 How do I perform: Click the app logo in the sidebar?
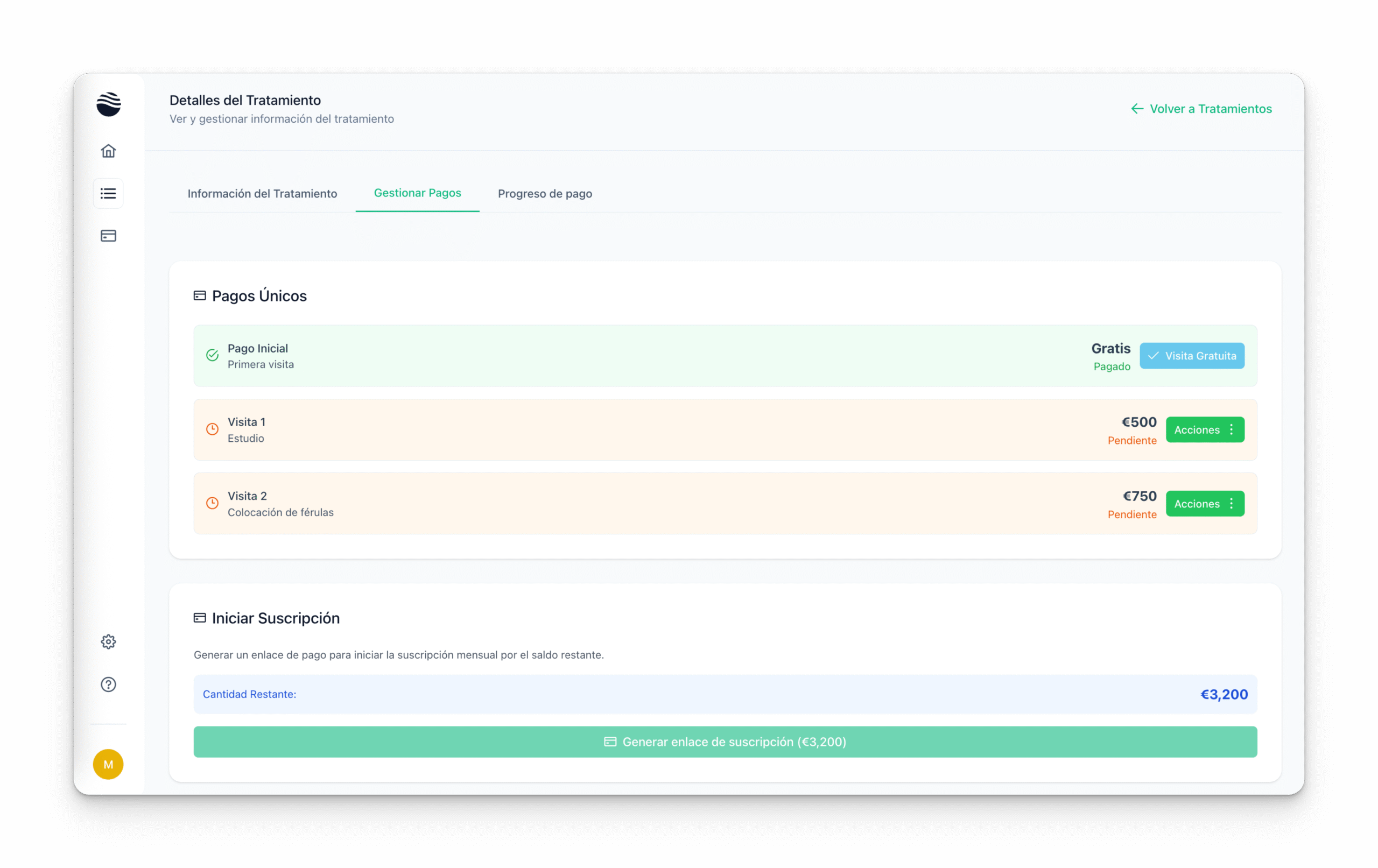108,104
